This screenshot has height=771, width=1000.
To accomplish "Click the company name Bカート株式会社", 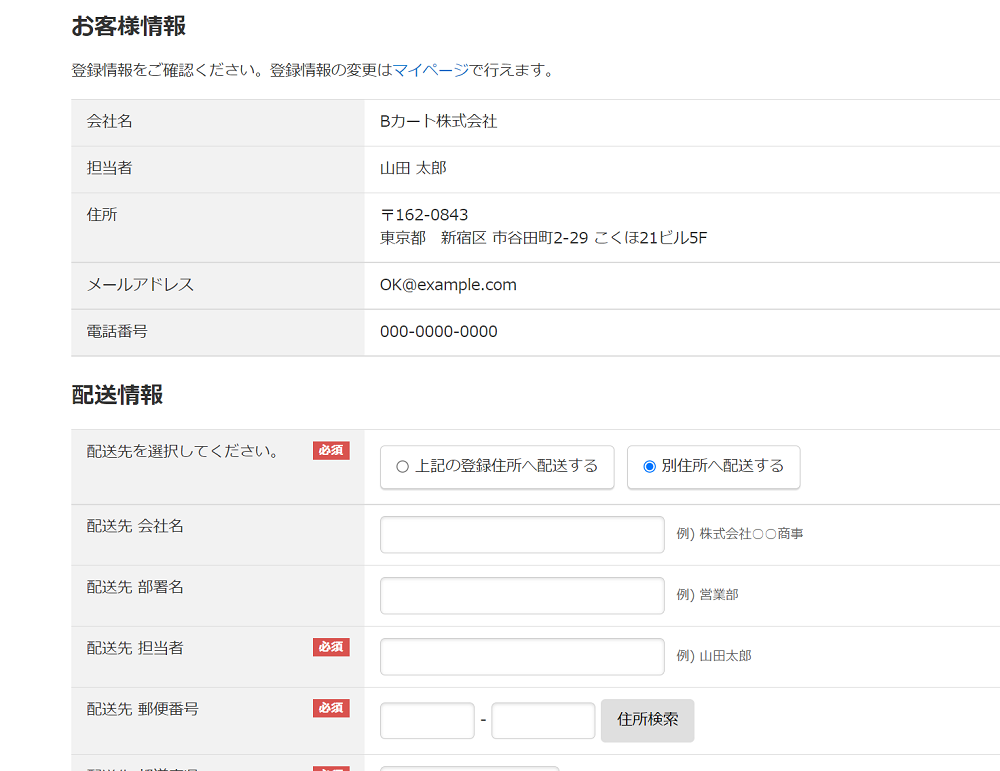I will coord(438,121).
